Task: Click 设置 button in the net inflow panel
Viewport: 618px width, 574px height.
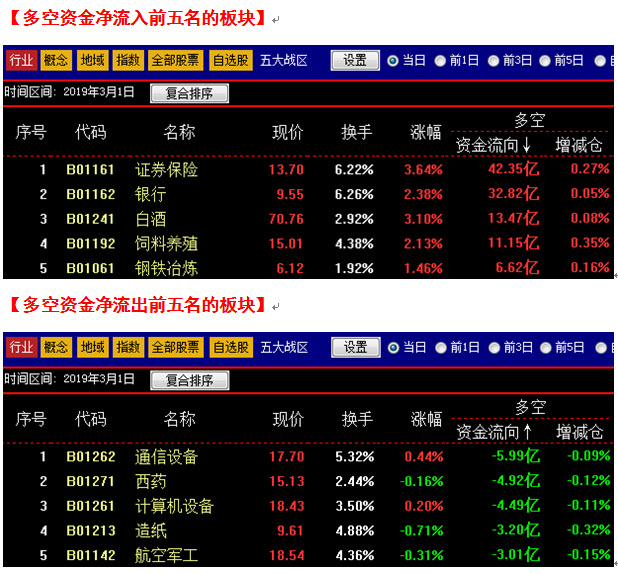Action: (x=355, y=60)
